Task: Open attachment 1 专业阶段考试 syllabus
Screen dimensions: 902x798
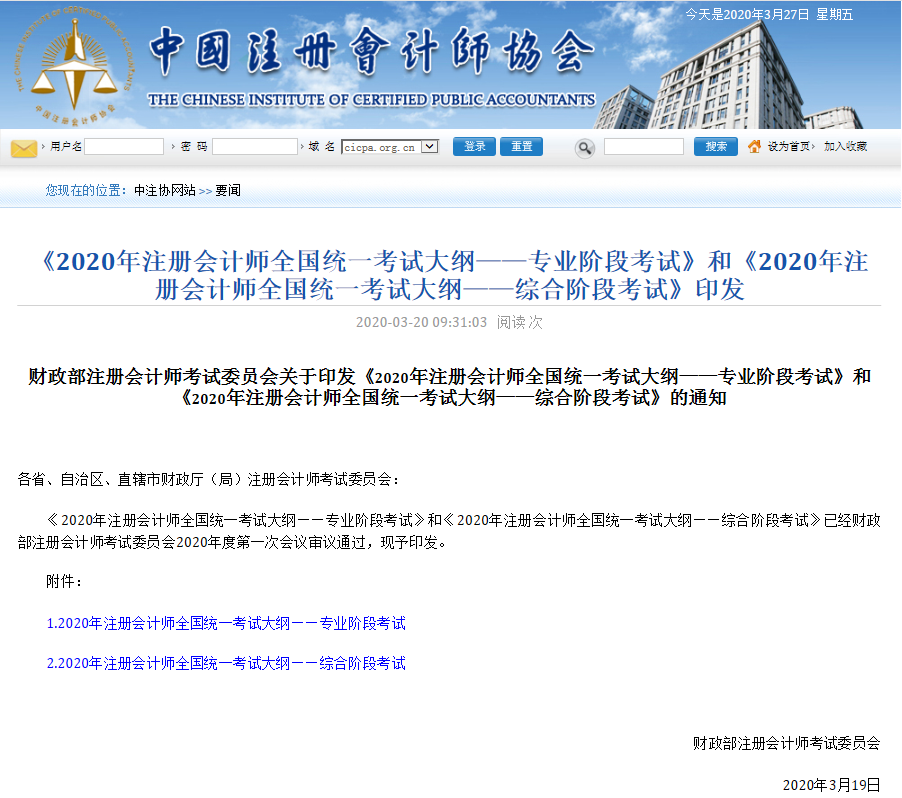Action: 226,623
